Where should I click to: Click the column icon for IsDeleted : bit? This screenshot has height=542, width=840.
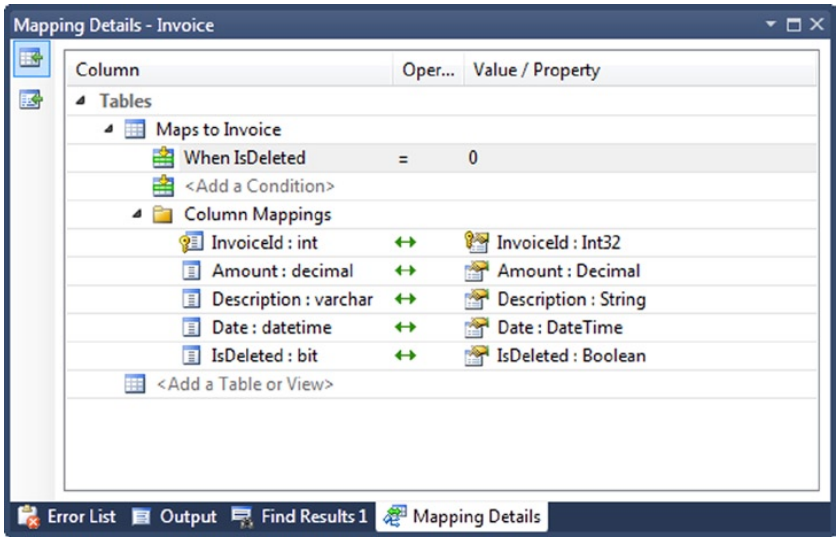(x=191, y=356)
